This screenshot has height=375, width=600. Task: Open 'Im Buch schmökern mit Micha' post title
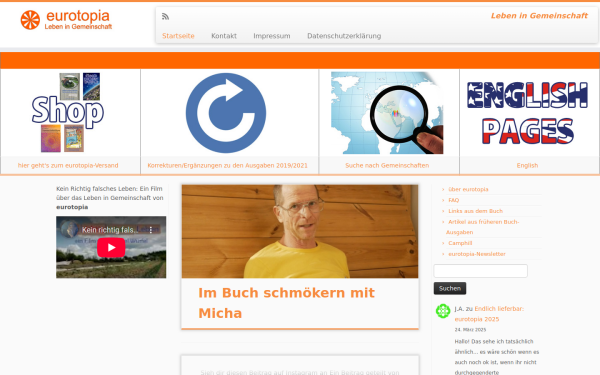(x=286, y=303)
